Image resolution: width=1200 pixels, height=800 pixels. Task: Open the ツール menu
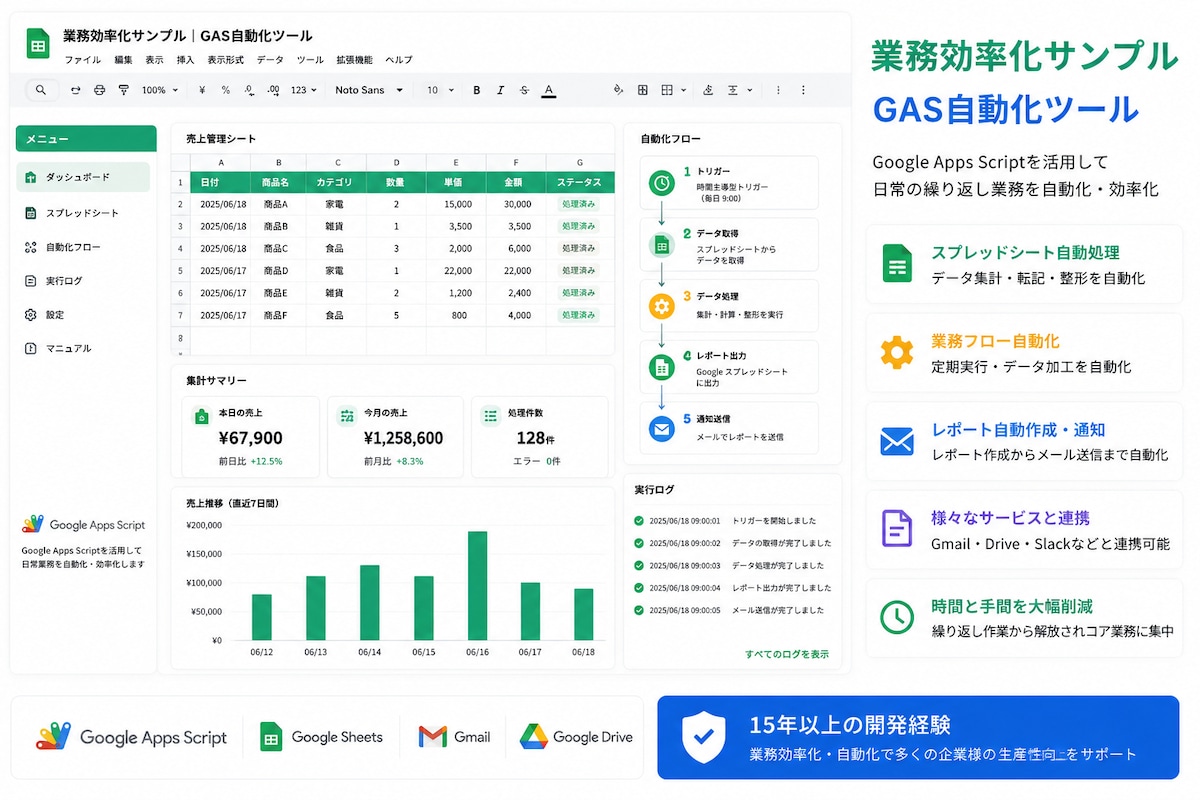310,60
